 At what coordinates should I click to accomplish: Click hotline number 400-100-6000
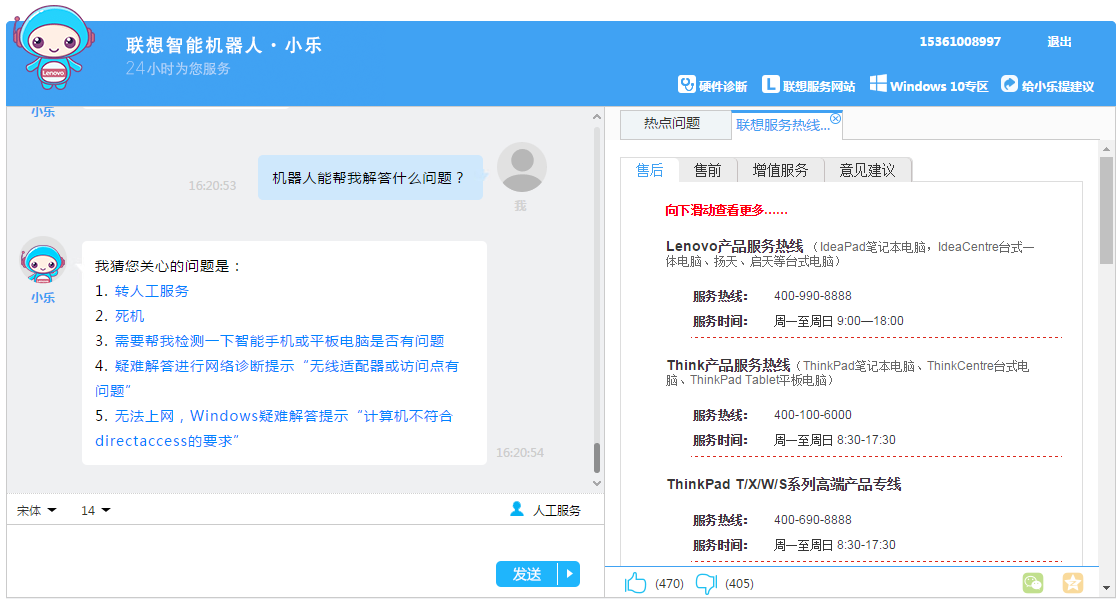(x=812, y=415)
